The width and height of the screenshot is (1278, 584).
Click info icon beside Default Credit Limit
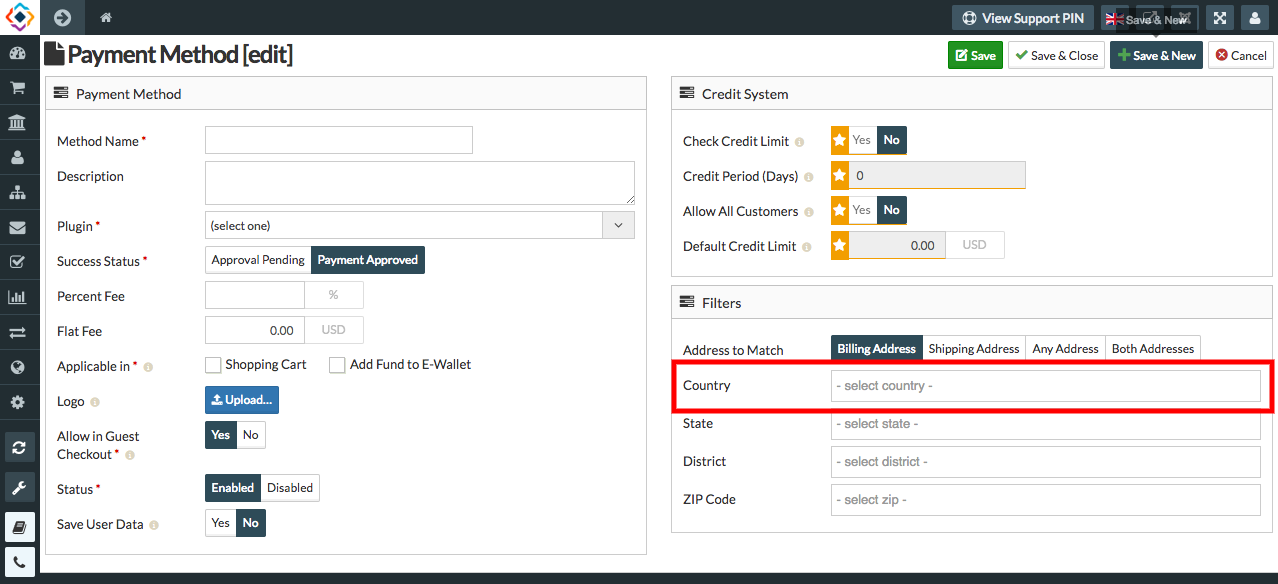(806, 247)
